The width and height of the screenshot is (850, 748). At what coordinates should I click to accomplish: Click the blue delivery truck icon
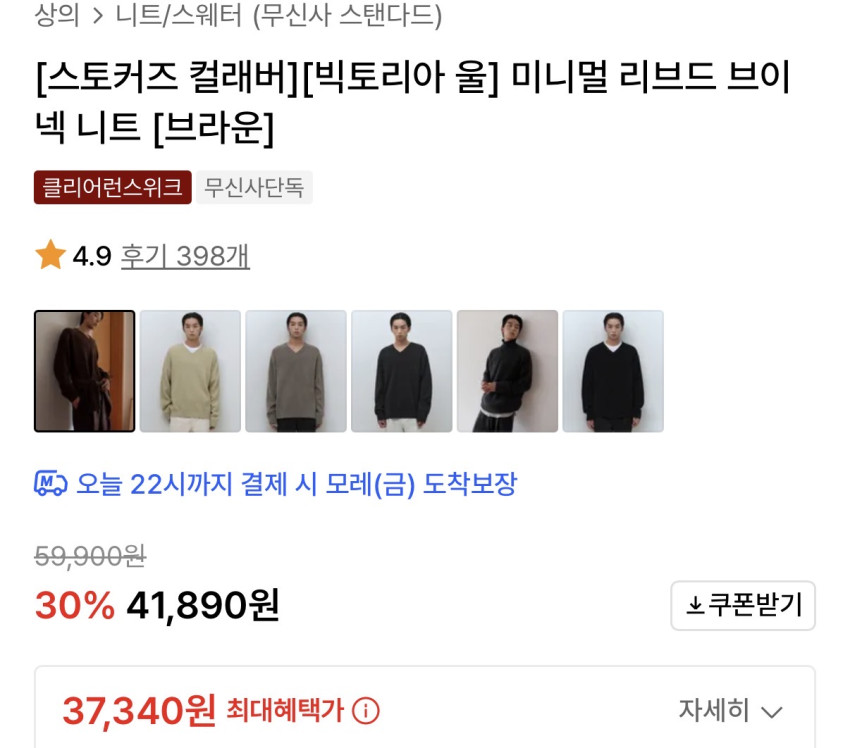pyautogui.click(x=50, y=483)
